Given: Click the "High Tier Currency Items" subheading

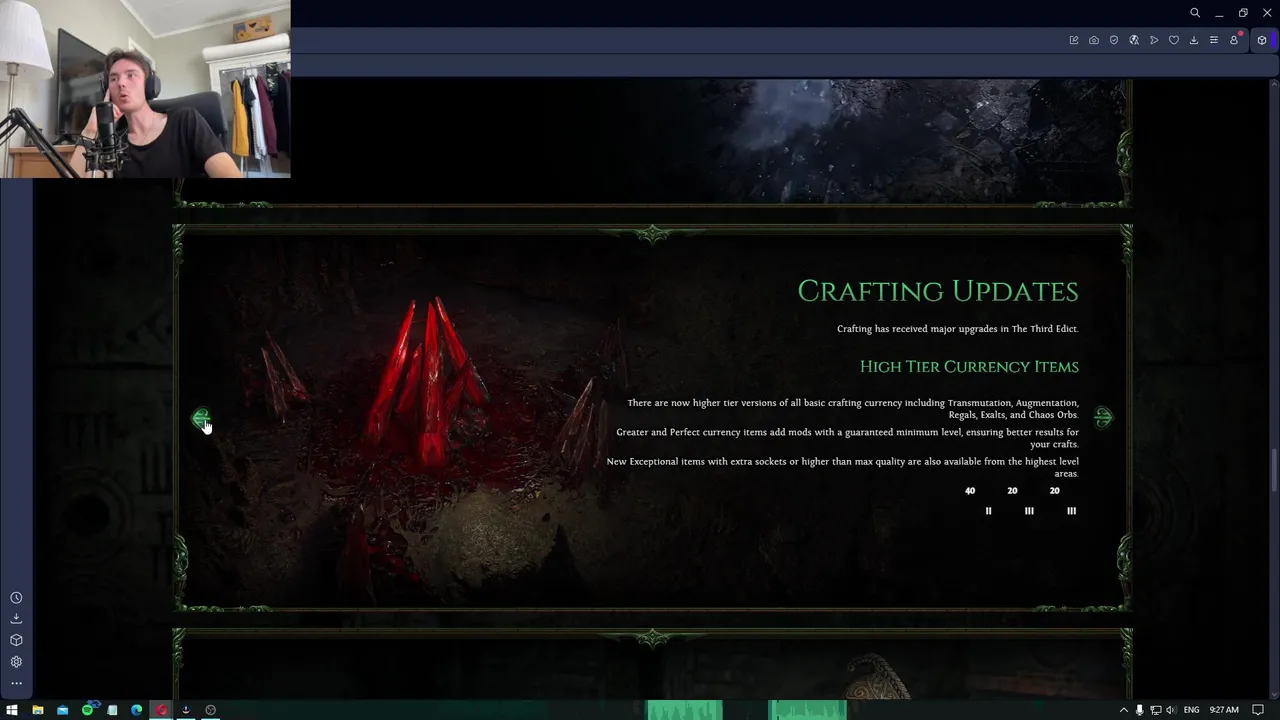Looking at the screenshot, I should click(x=969, y=367).
